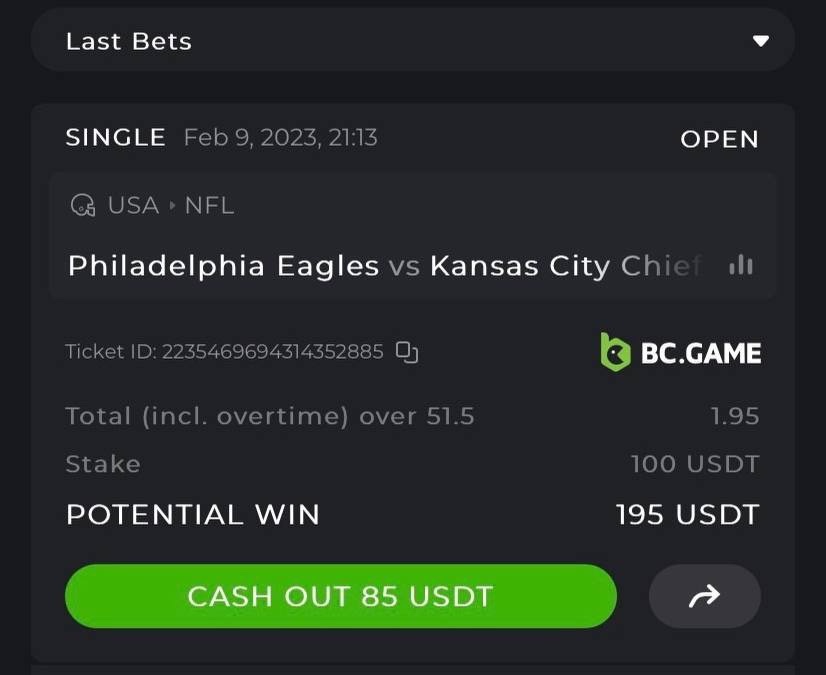Open match statistics bar chart icon
Viewport: 826px width, 675px height.
click(x=741, y=265)
